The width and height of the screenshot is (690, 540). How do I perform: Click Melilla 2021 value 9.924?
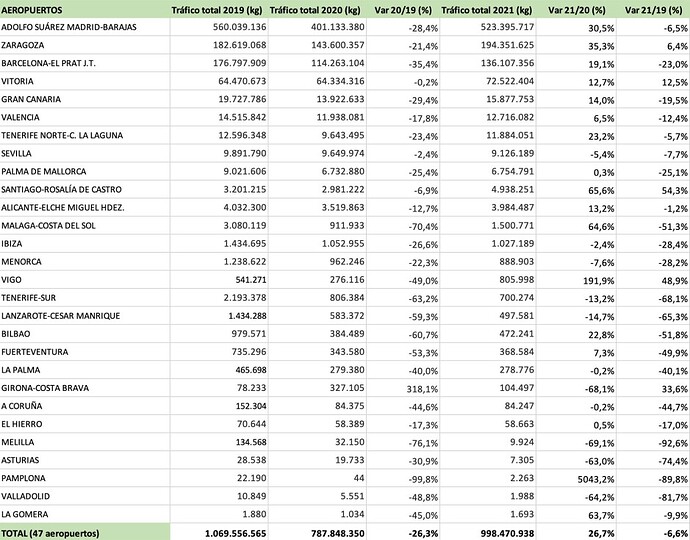click(x=522, y=442)
